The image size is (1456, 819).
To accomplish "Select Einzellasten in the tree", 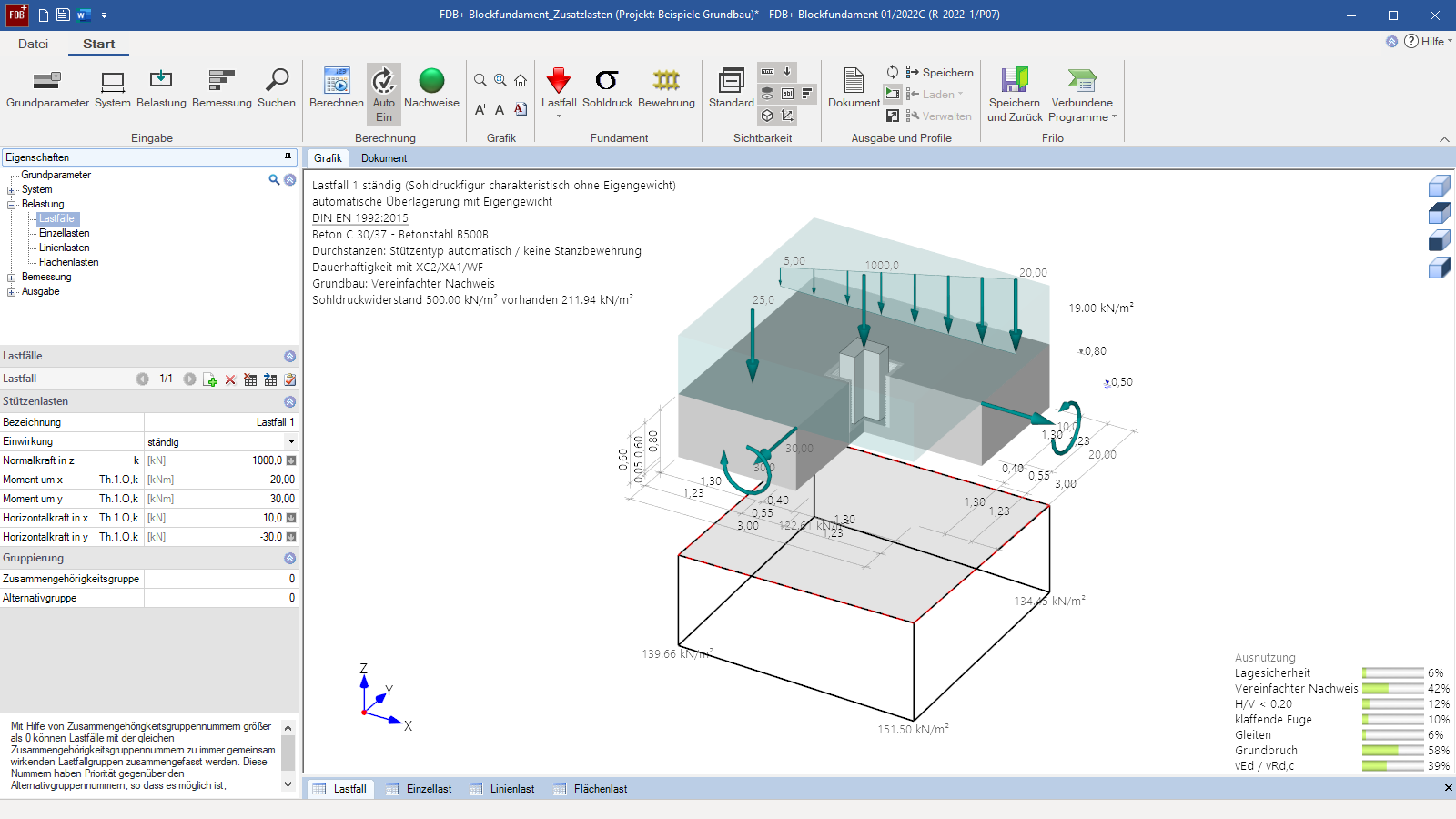I will point(65,233).
